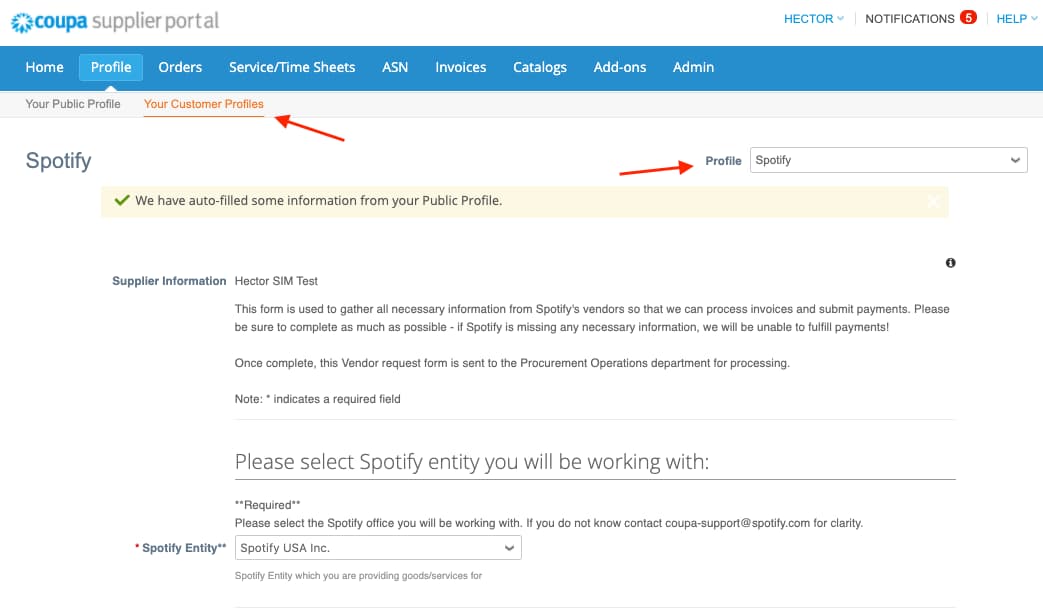Select Your Customer Profiles sub-tab
Image resolution: width=1043 pixels, height=609 pixels.
pos(204,104)
